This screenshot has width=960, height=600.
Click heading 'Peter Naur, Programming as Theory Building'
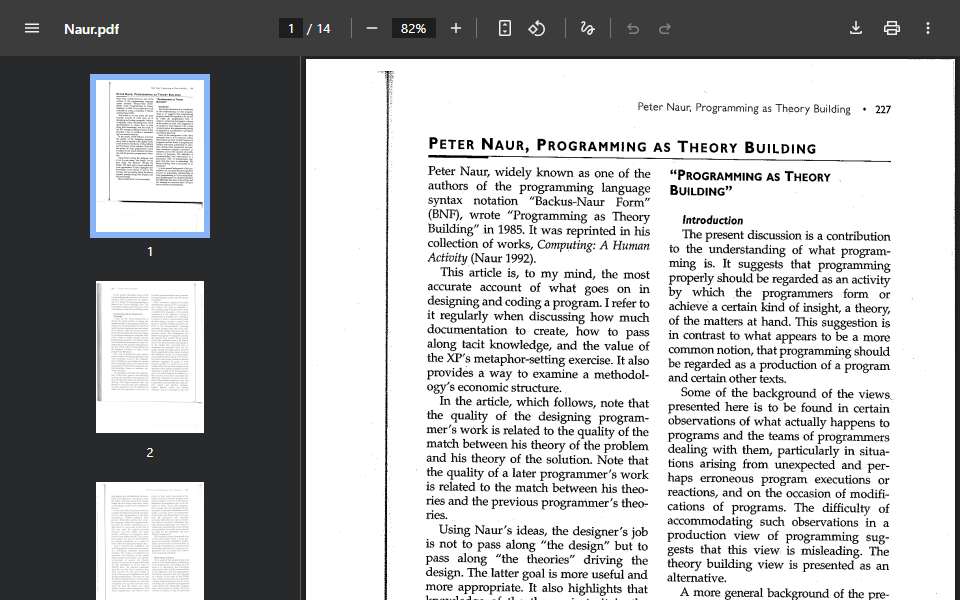pyautogui.click(x=622, y=146)
